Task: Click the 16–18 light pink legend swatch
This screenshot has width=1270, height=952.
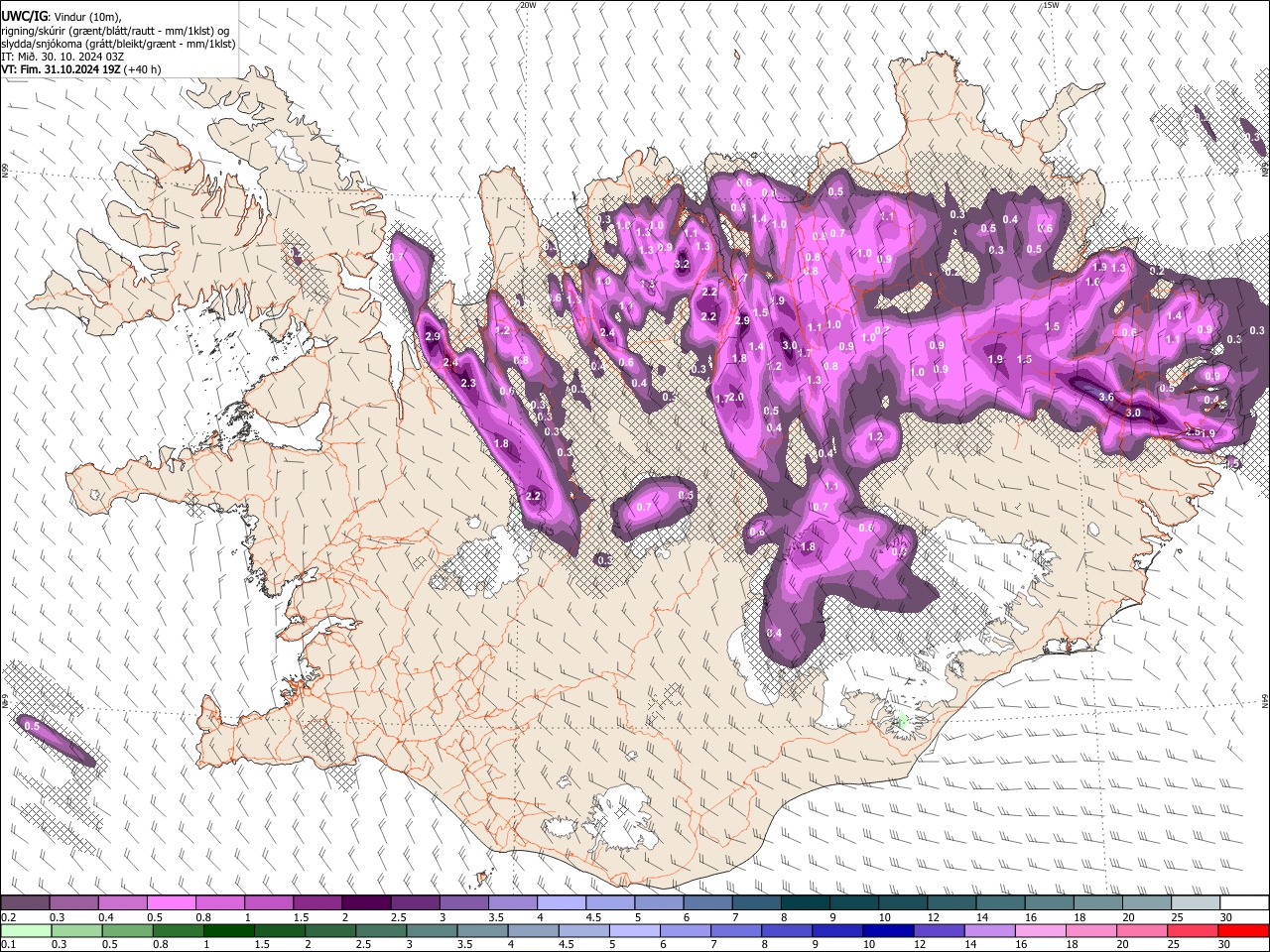Action: 1040,930
